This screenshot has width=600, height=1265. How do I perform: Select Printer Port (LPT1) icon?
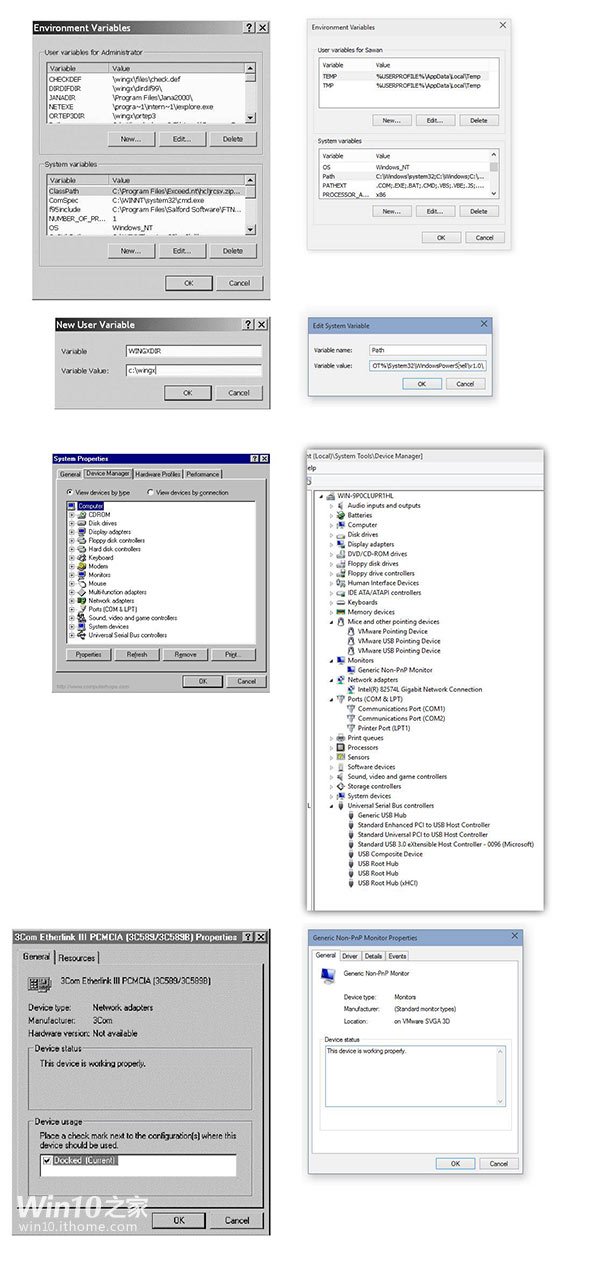coord(351,728)
